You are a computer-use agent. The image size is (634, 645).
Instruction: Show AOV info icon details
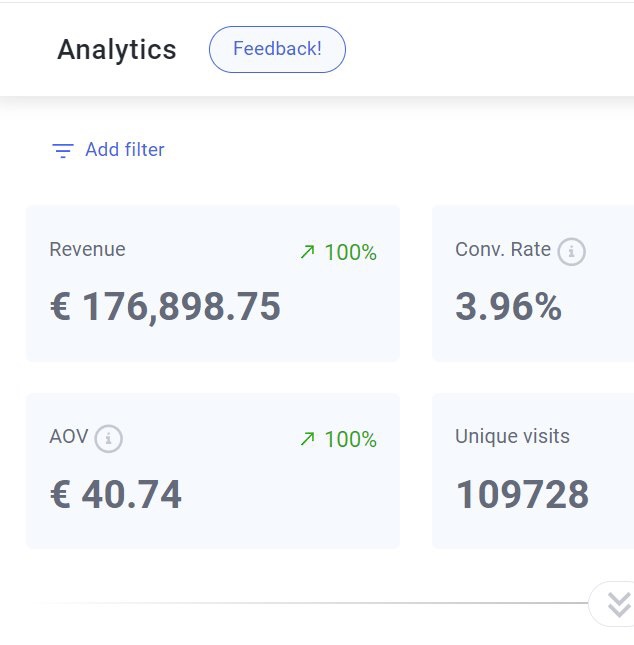[x=108, y=439]
